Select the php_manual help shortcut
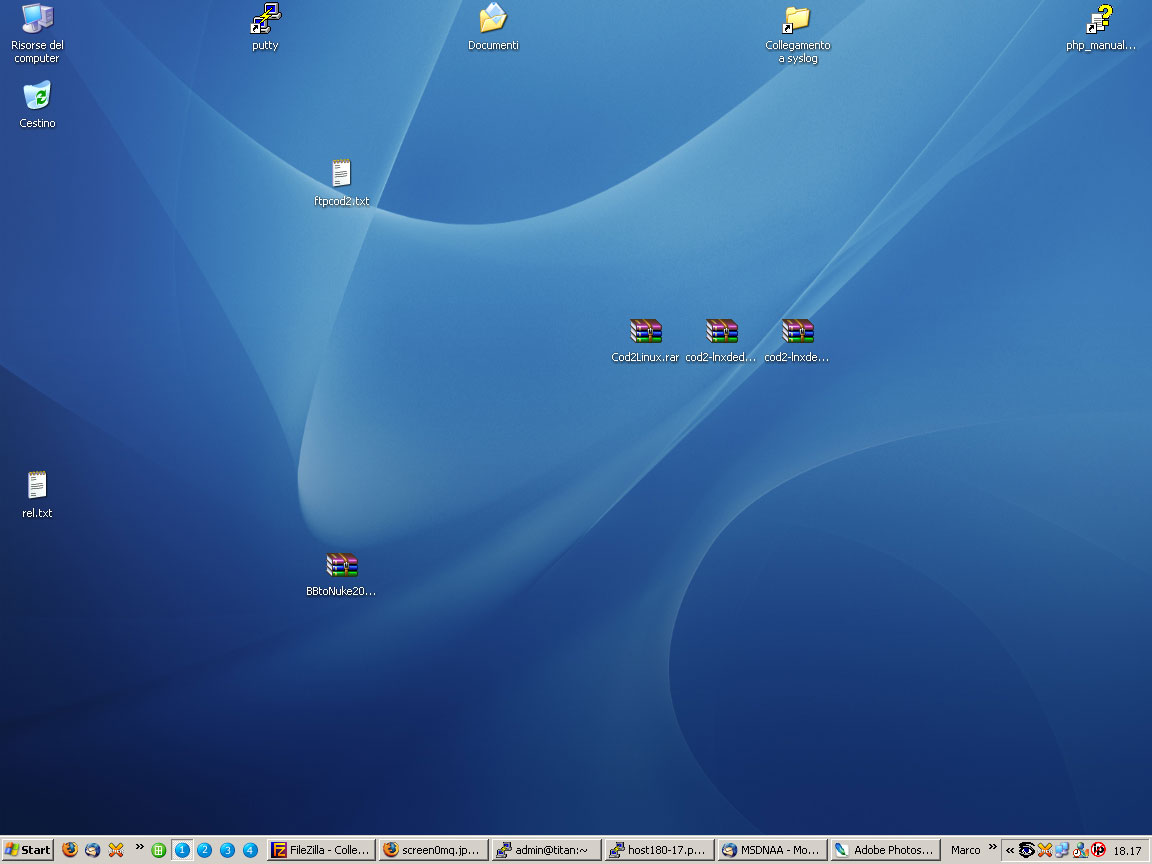 (x=1100, y=20)
